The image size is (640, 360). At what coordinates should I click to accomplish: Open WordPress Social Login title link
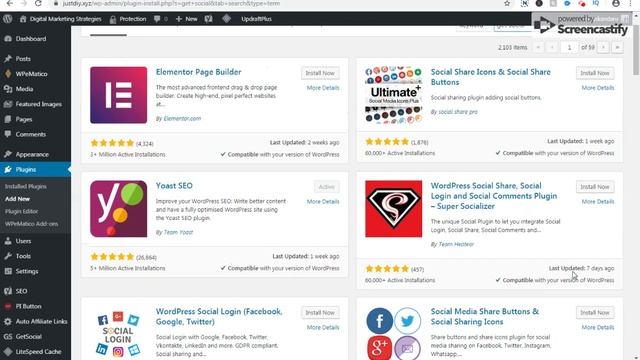(219, 316)
